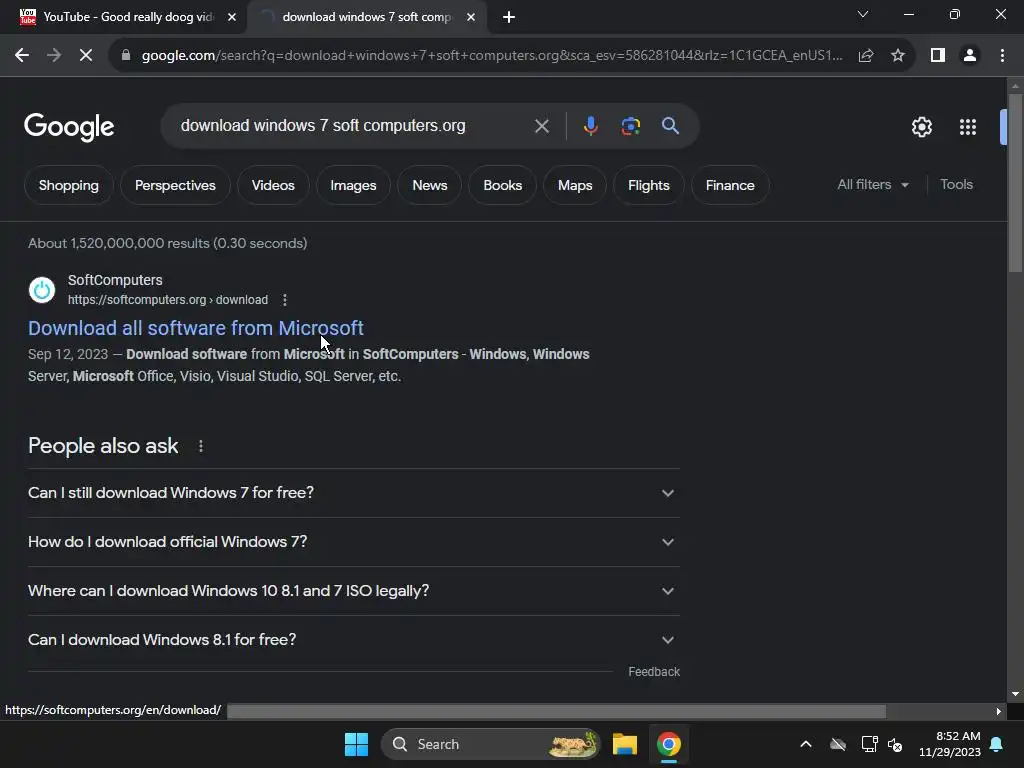This screenshot has height=768, width=1024.
Task: Open Maps results
Action: click(x=575, y=185)
